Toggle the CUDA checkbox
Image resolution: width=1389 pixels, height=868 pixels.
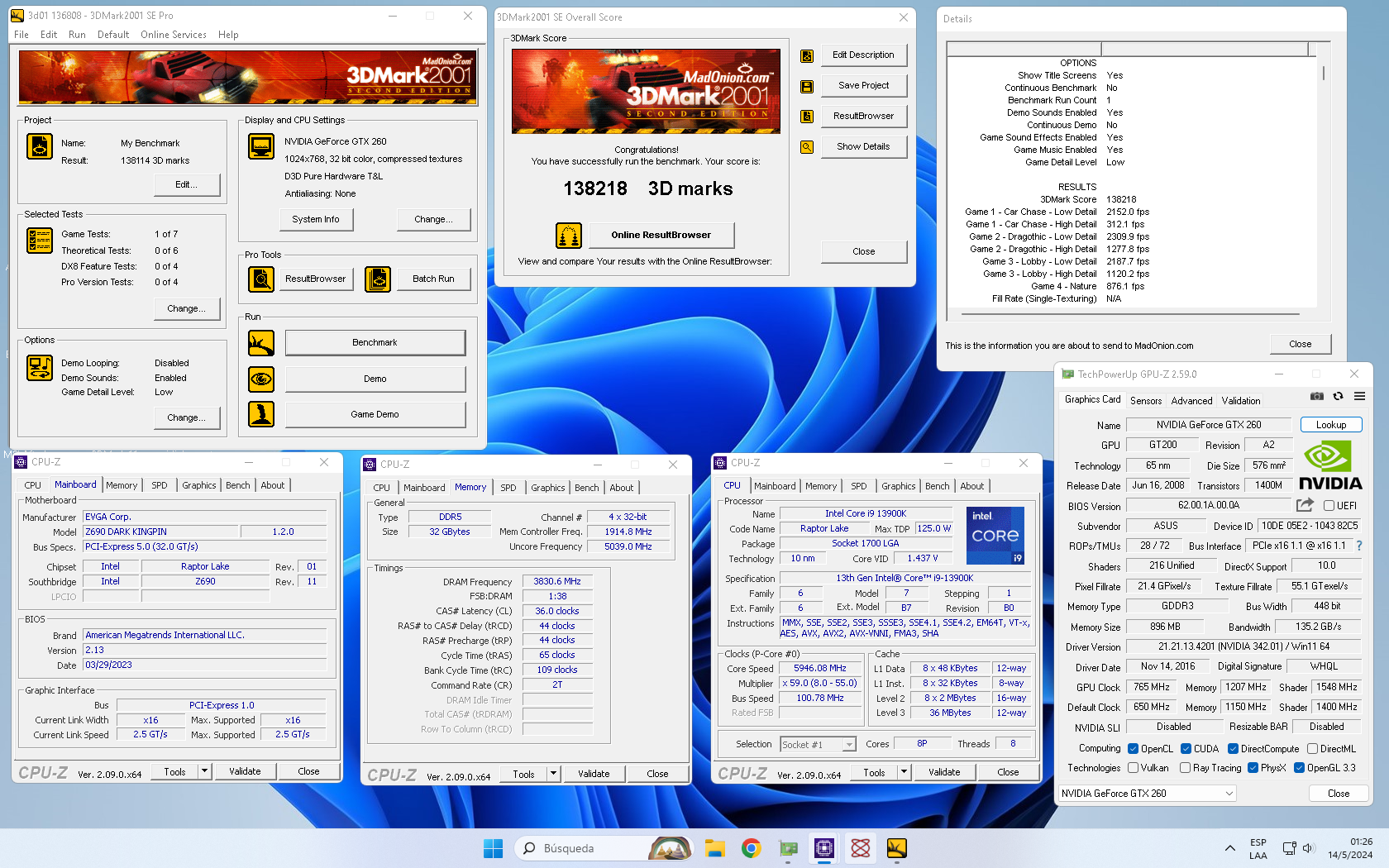[x=1186, y=749]
